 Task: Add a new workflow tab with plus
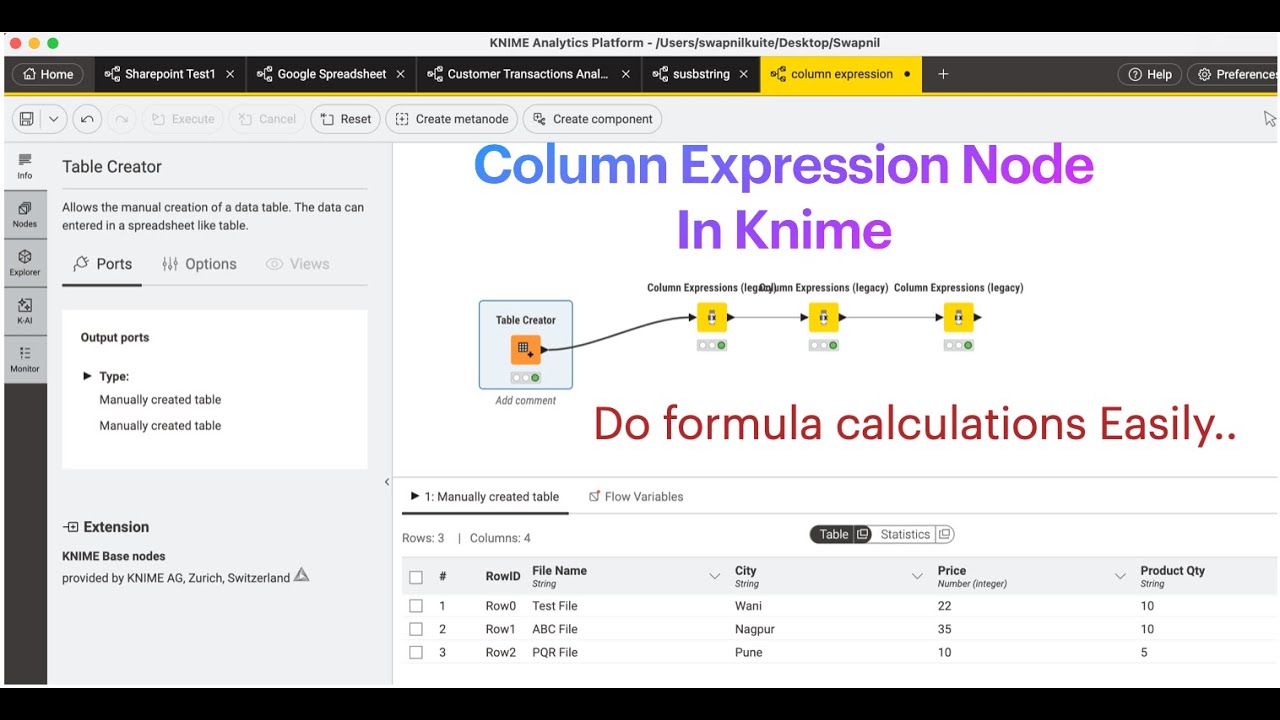[943, 74]
